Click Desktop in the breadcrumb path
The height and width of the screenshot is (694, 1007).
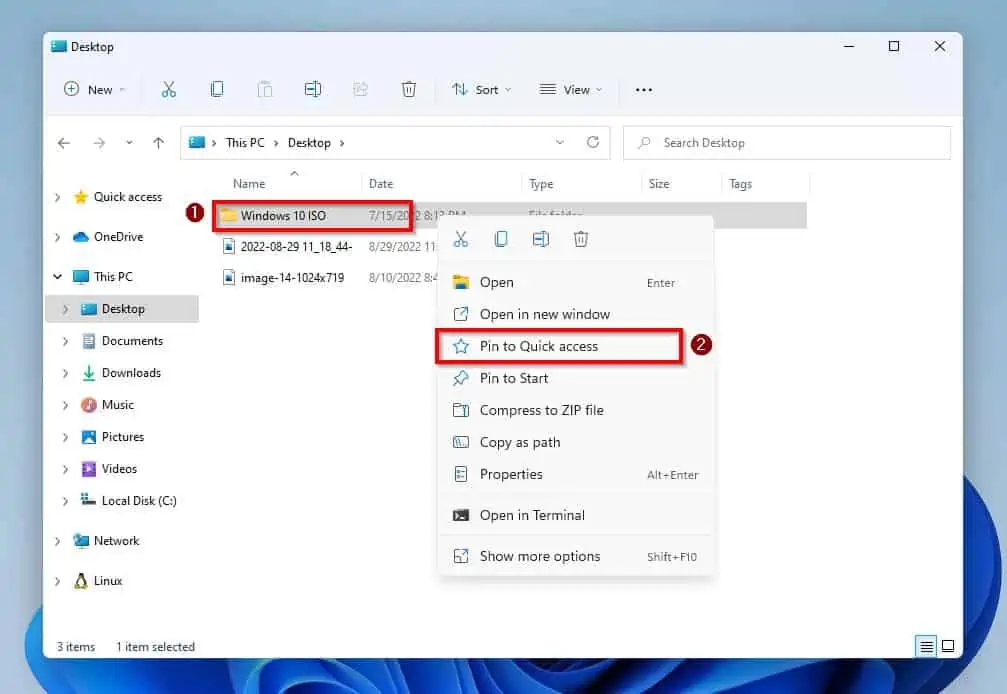click(309, 143)
